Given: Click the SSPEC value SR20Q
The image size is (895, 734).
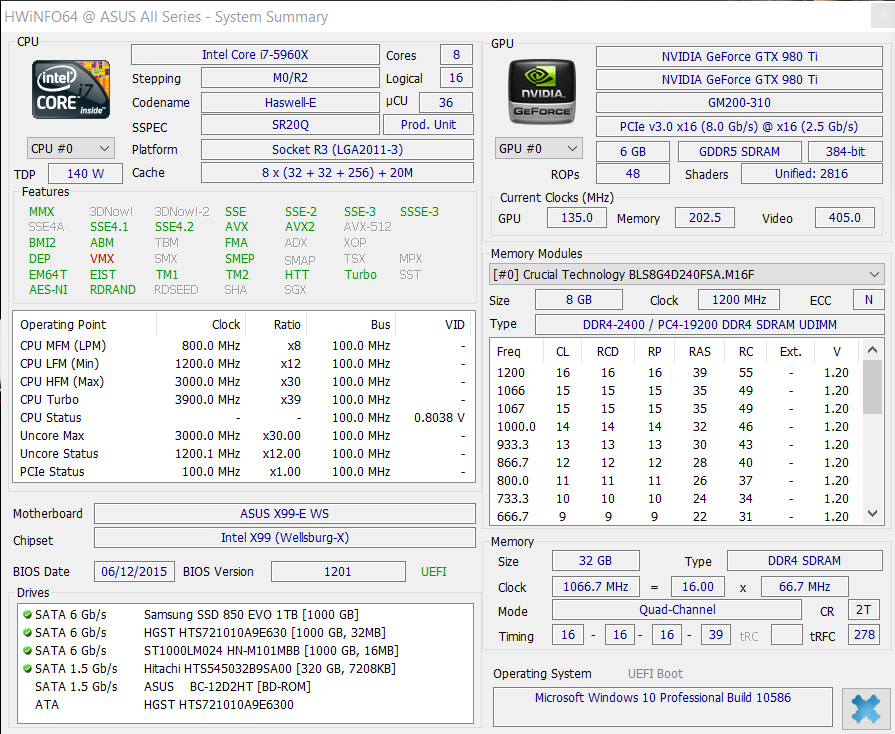Looking at the screenshot, I should (290, 124).
